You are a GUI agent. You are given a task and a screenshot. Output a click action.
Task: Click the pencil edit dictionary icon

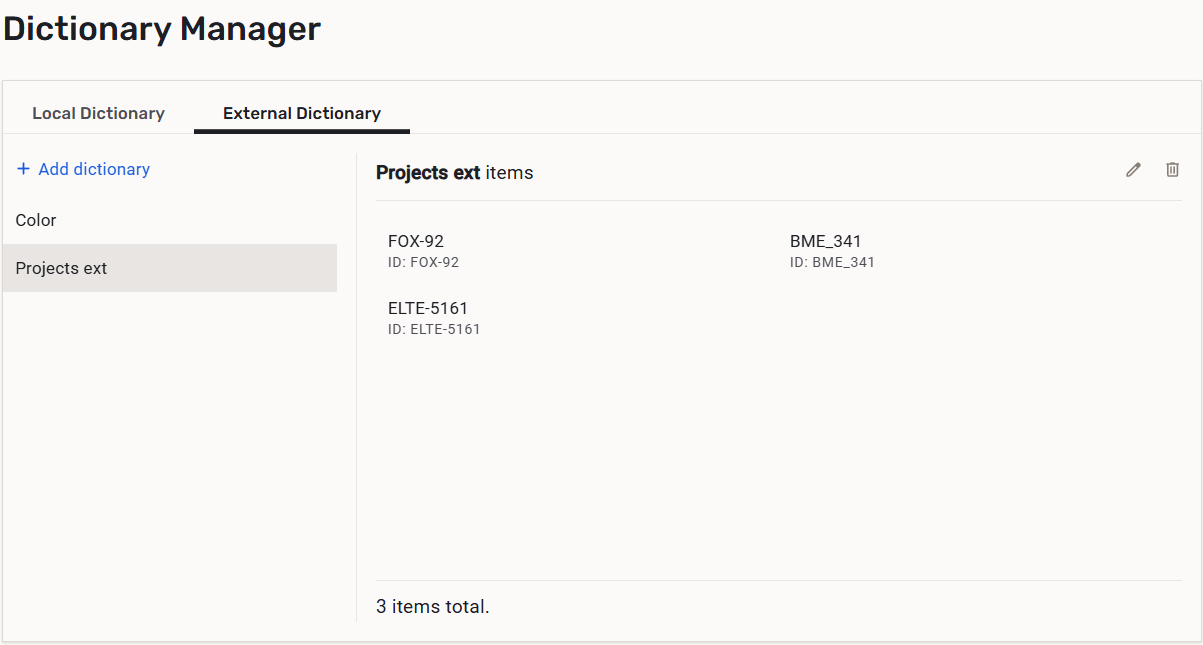point(1133,170)
